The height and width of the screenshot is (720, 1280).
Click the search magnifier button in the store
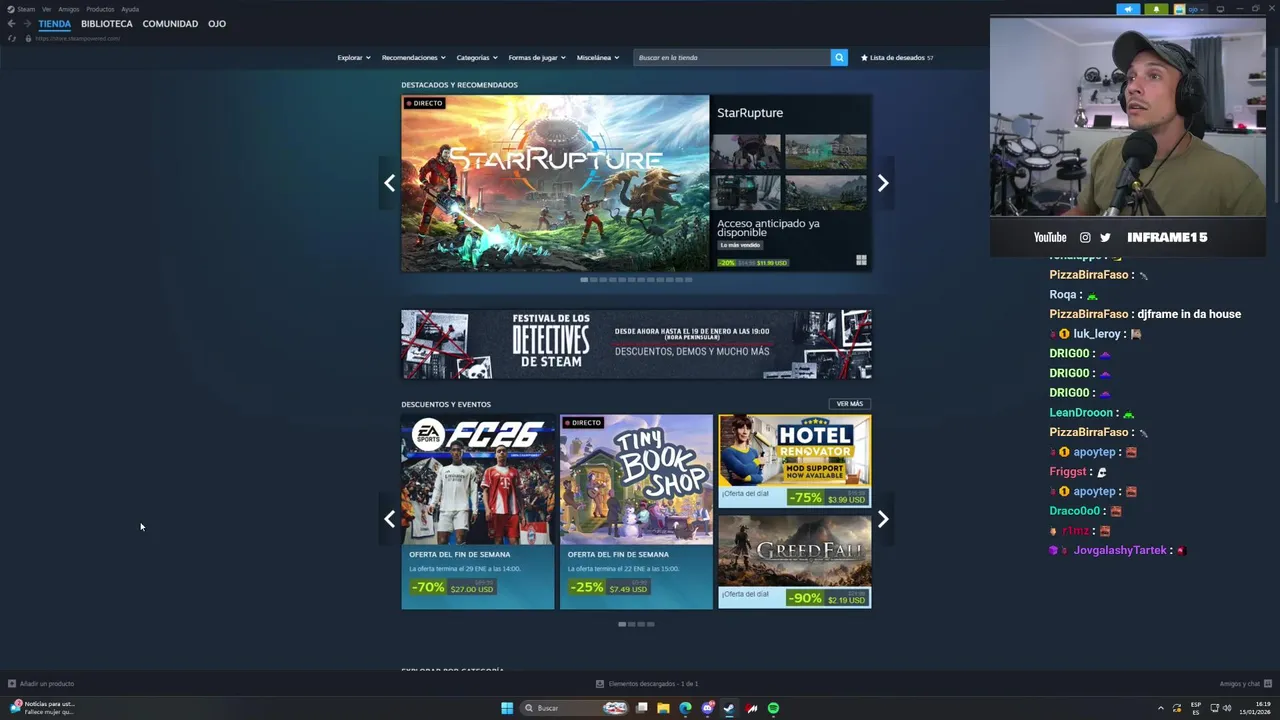[839, 57]
